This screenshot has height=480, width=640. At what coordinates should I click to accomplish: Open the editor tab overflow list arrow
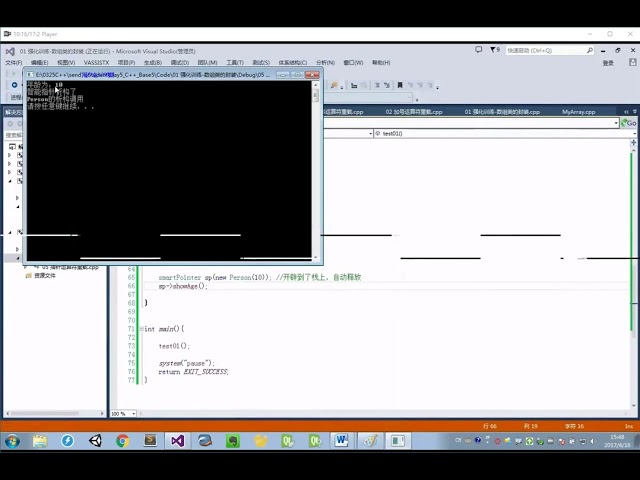point(635,111)
